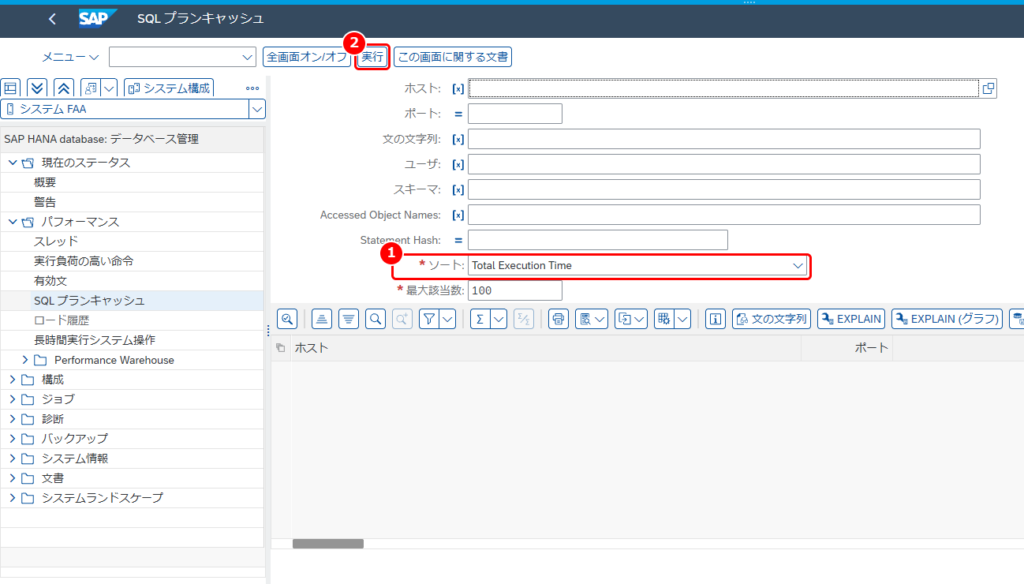Image resolution: width=1024 pixels, height=584 pixels.
Task: Open the layout options dropdown arrow
Action: pyautogui.click(x=682, y=319)
